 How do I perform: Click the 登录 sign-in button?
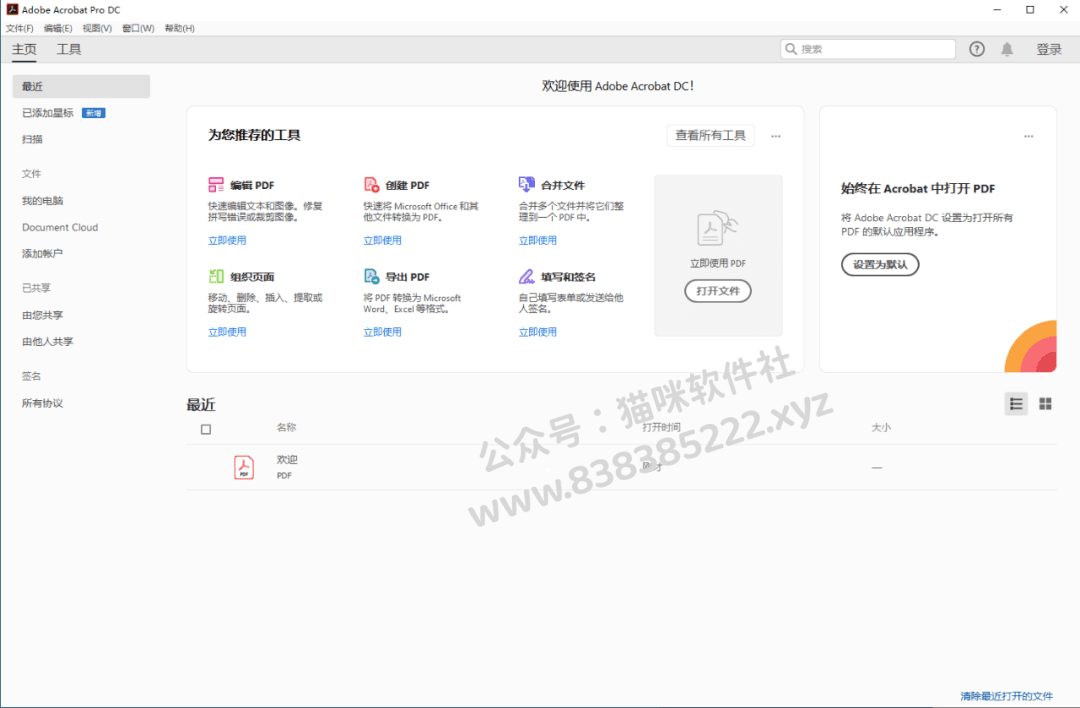tap(1049, 50)
